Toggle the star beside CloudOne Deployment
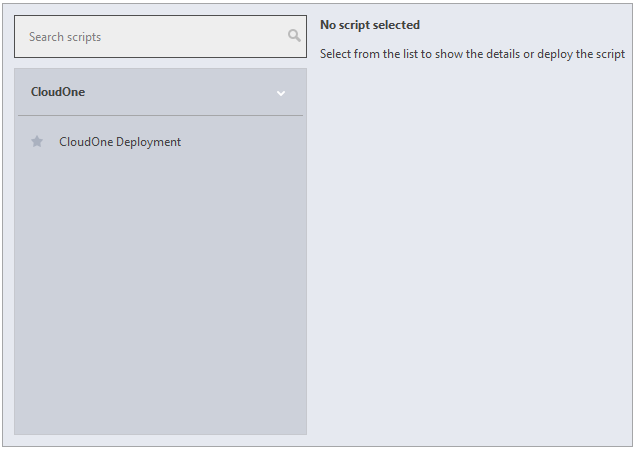 37,142
